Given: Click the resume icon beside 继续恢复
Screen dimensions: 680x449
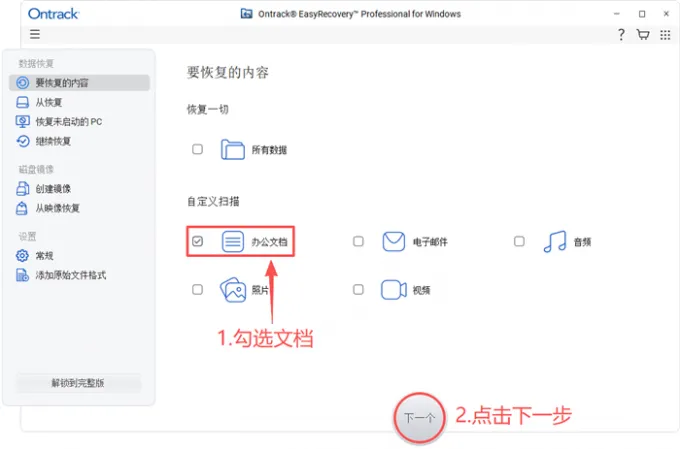Looking at the screenshot, I should click(x=23, y=141).
